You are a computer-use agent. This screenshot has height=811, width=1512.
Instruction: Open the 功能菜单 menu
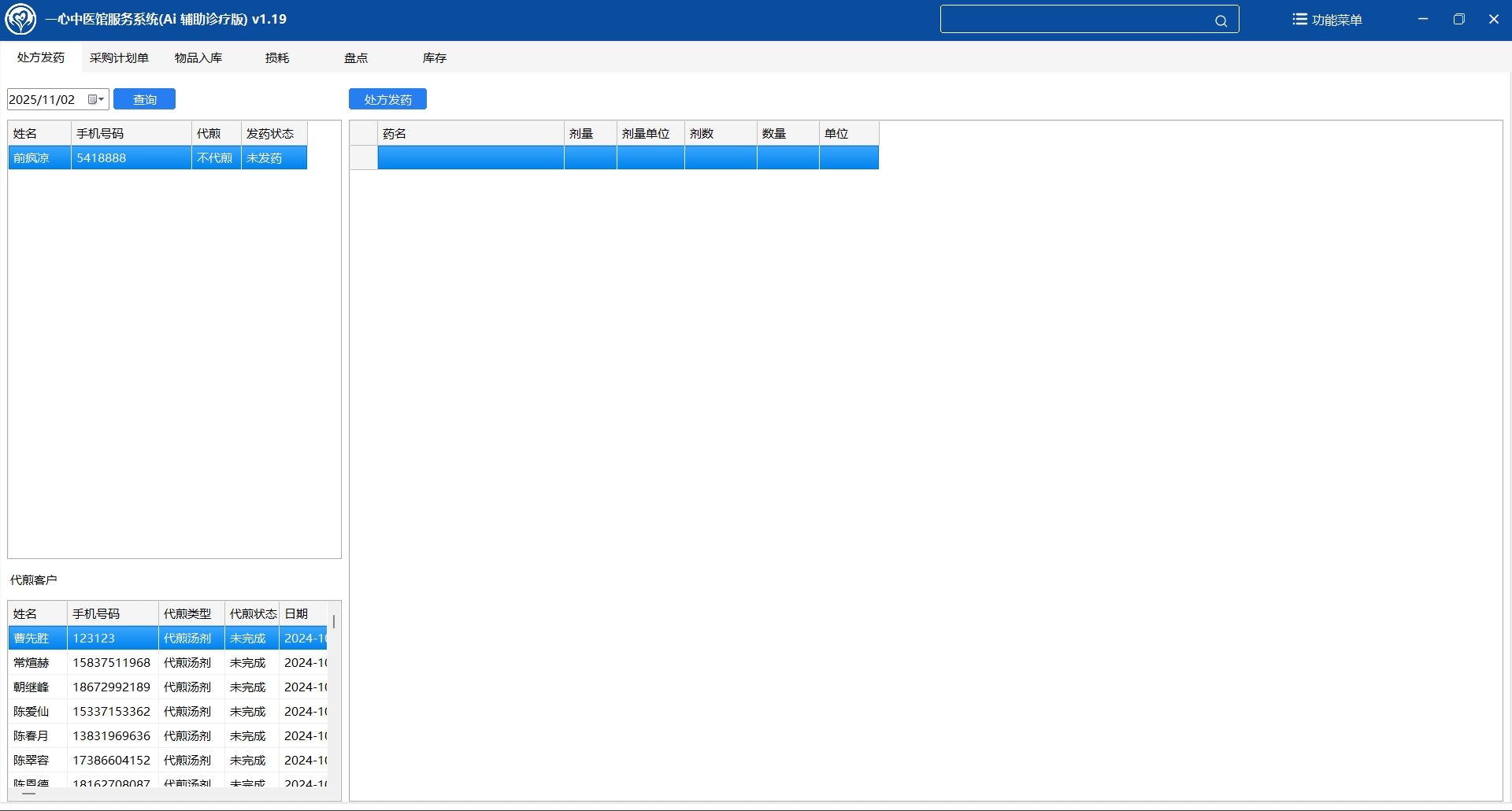click(x=1327, y=20)
